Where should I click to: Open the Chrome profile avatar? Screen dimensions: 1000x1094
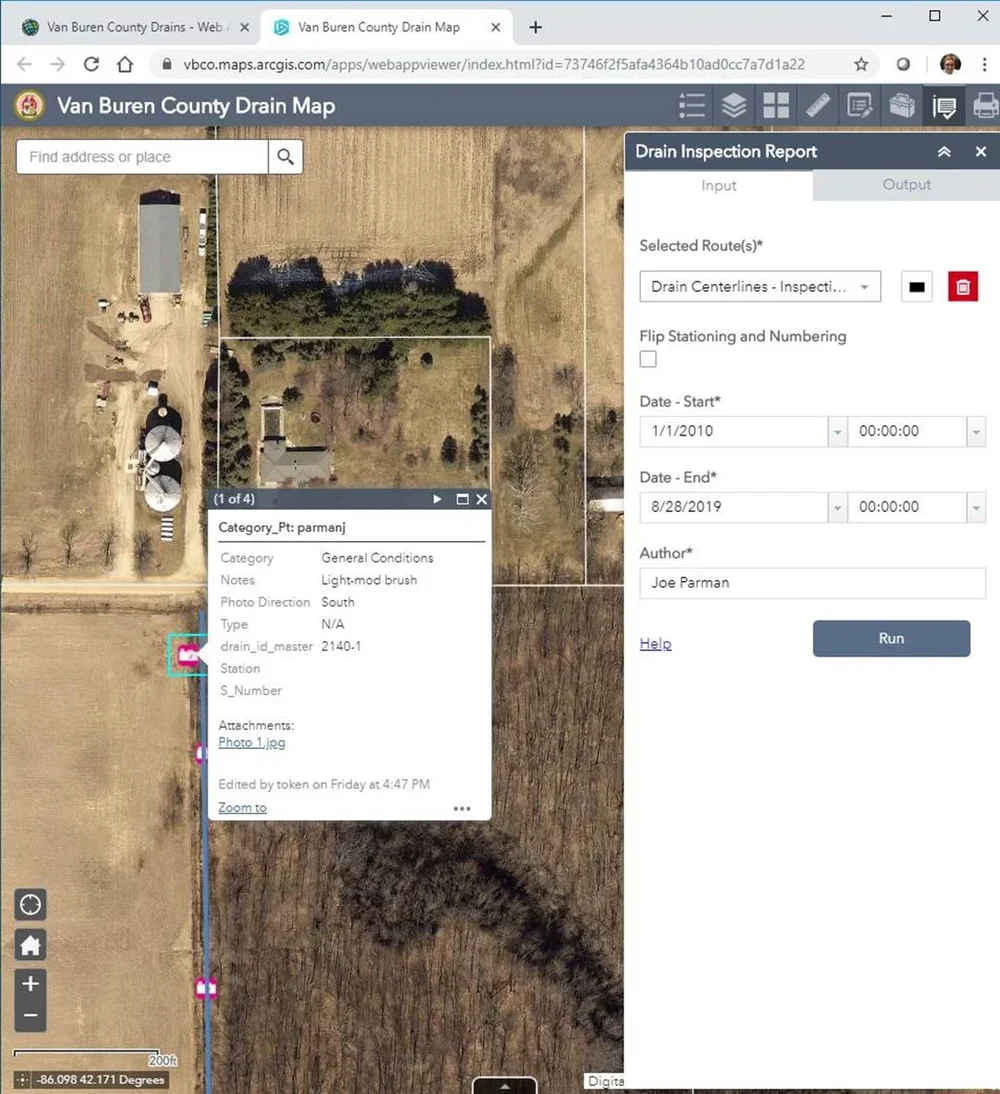tap(950, 65)
